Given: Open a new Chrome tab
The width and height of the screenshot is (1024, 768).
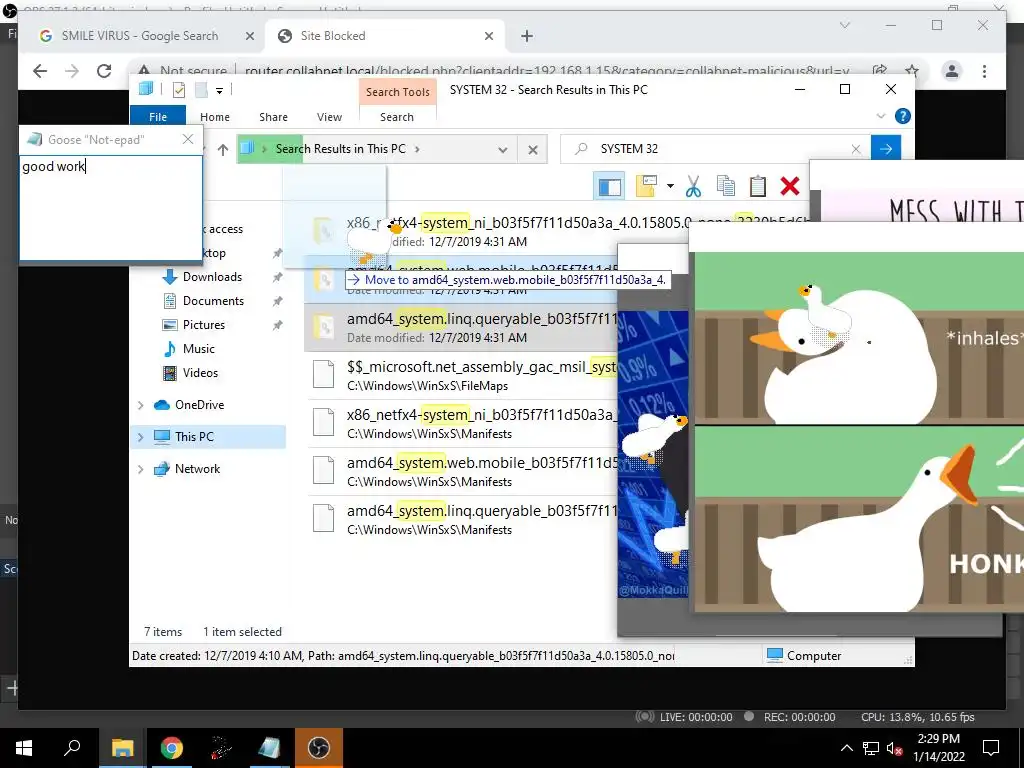Looking at the screenshot, I should tap(527, 37).
